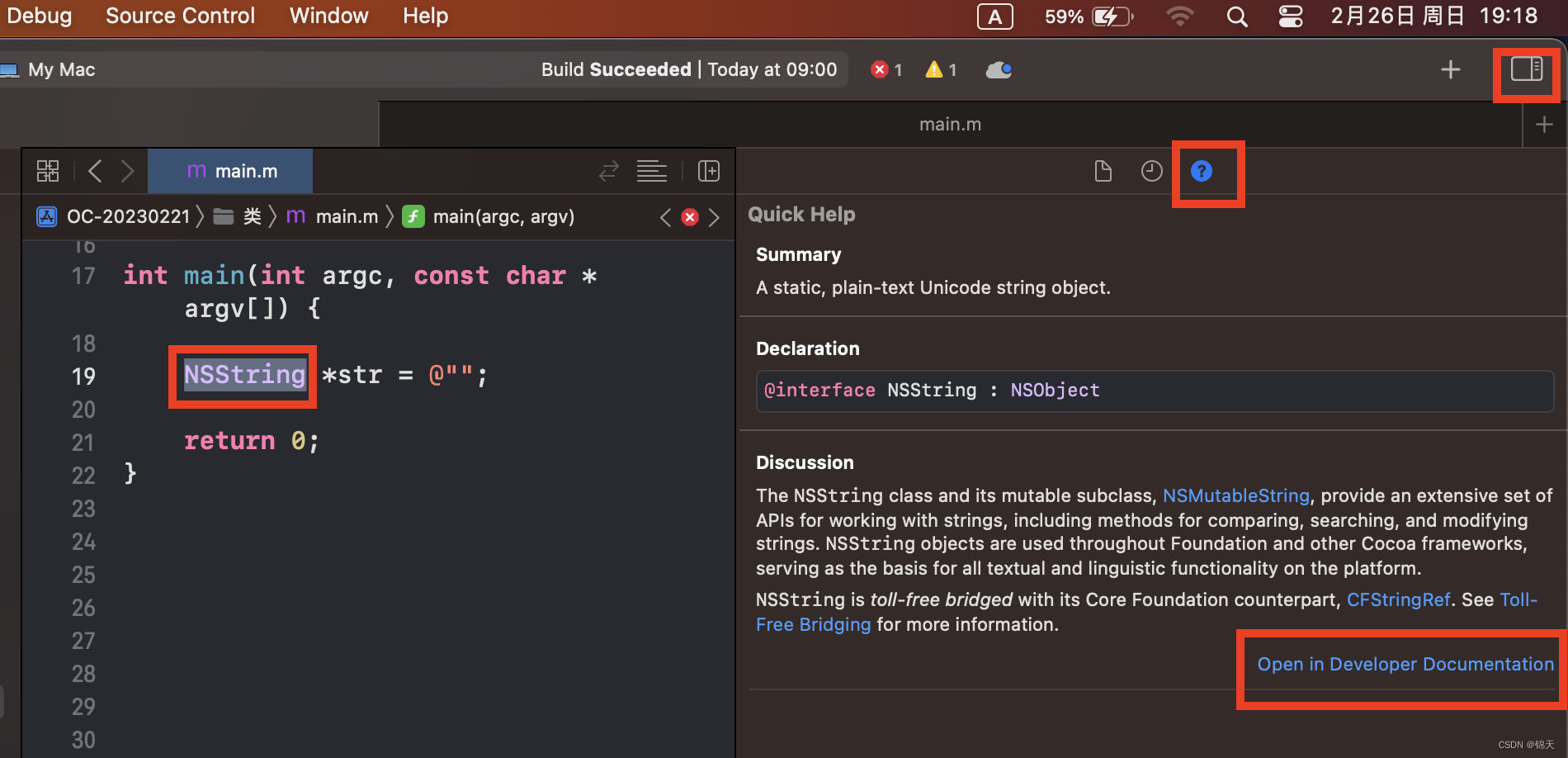Select the My Mac run destination
The width and height of the screenshot is (1568, 758).
point(50,69)
